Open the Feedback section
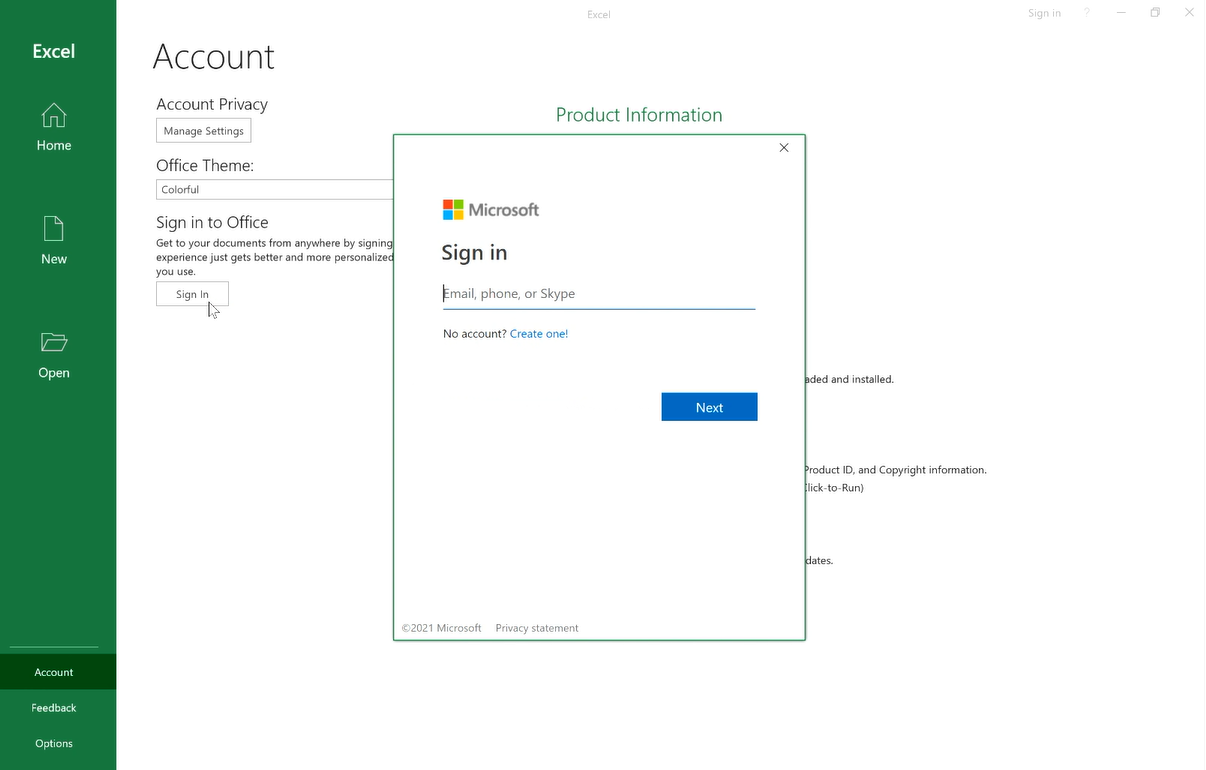 click(x=54, y=708)
